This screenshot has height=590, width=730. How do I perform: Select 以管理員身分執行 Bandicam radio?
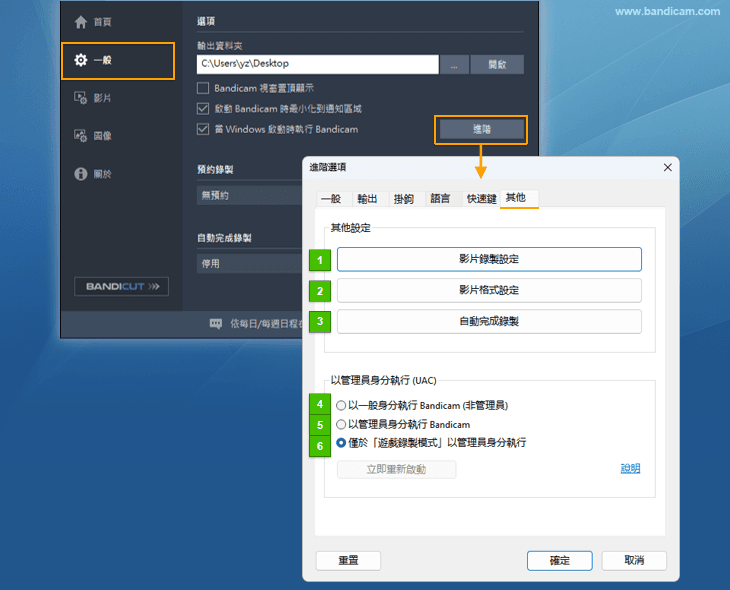(x=341, y=424)
